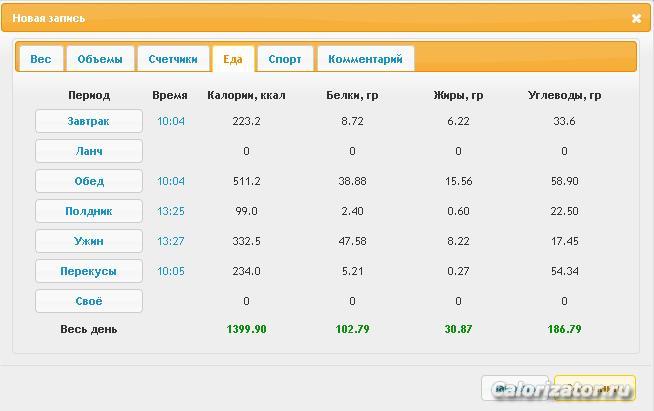Open the Объемы tab
Image resolution: width=654 pixels, height=411 pixels.
(100, 59)
